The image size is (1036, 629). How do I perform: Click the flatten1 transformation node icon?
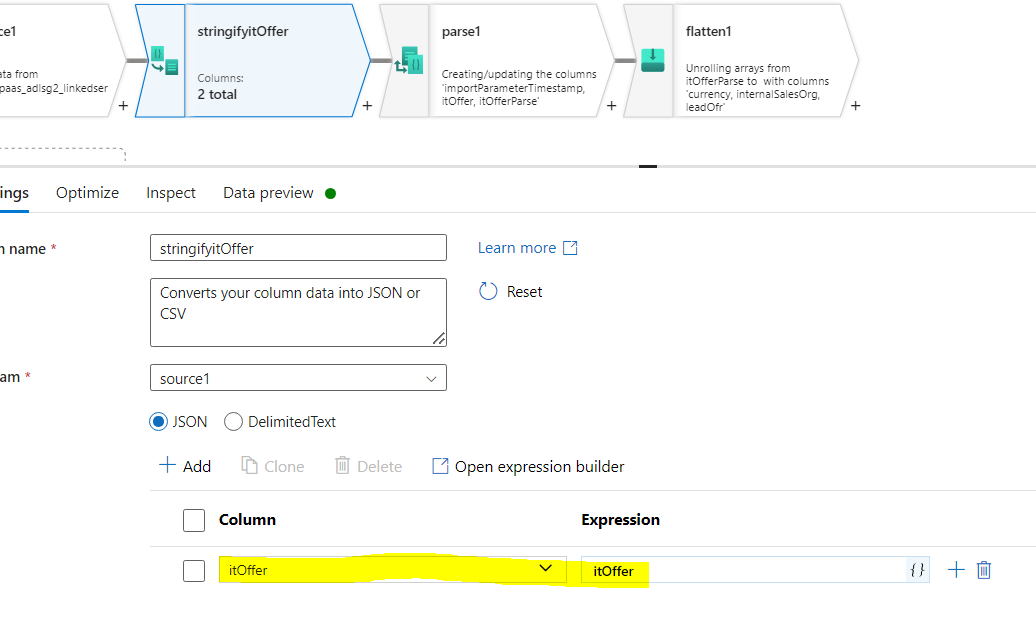pos(652,60)
